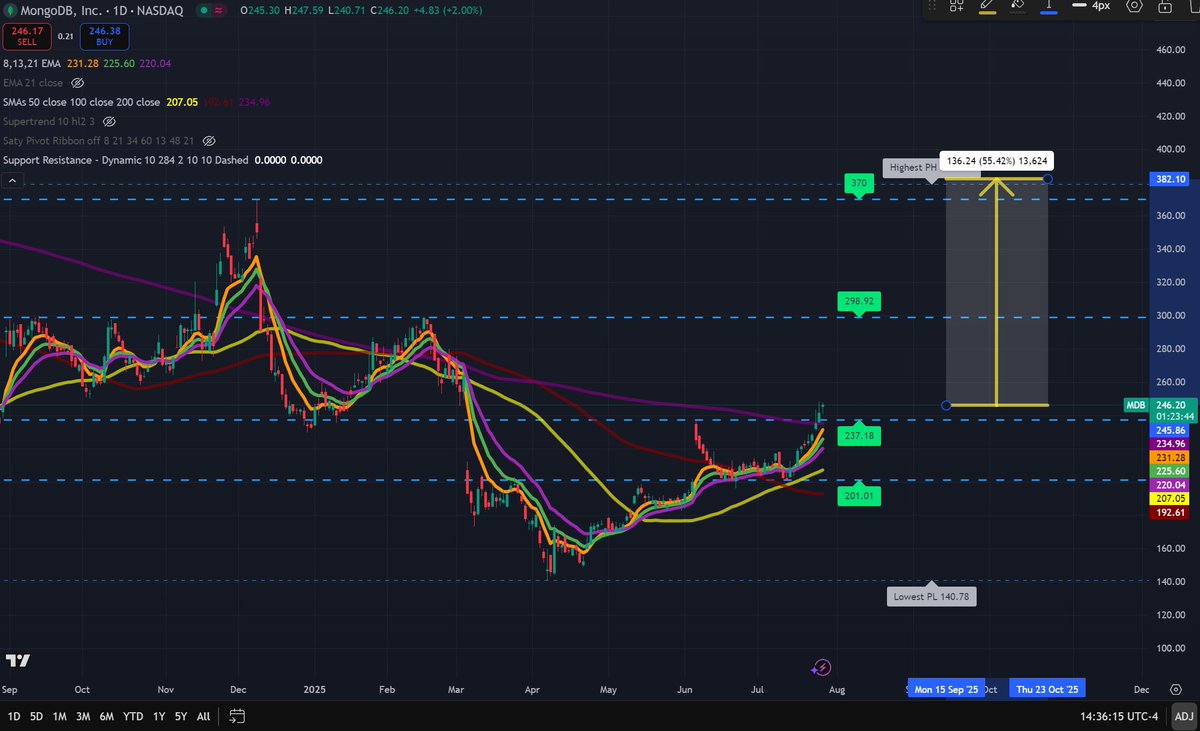Open drawing settings hexagon gear icon
Image resolution: width=1200 pixels, height=731 pixels.
(1134, 5)
